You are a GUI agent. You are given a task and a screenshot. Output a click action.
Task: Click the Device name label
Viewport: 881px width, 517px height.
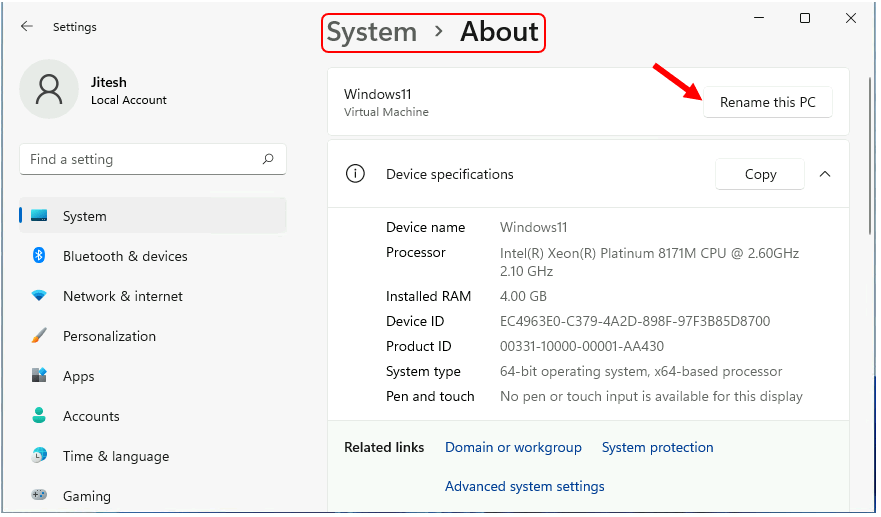point(425,228)
